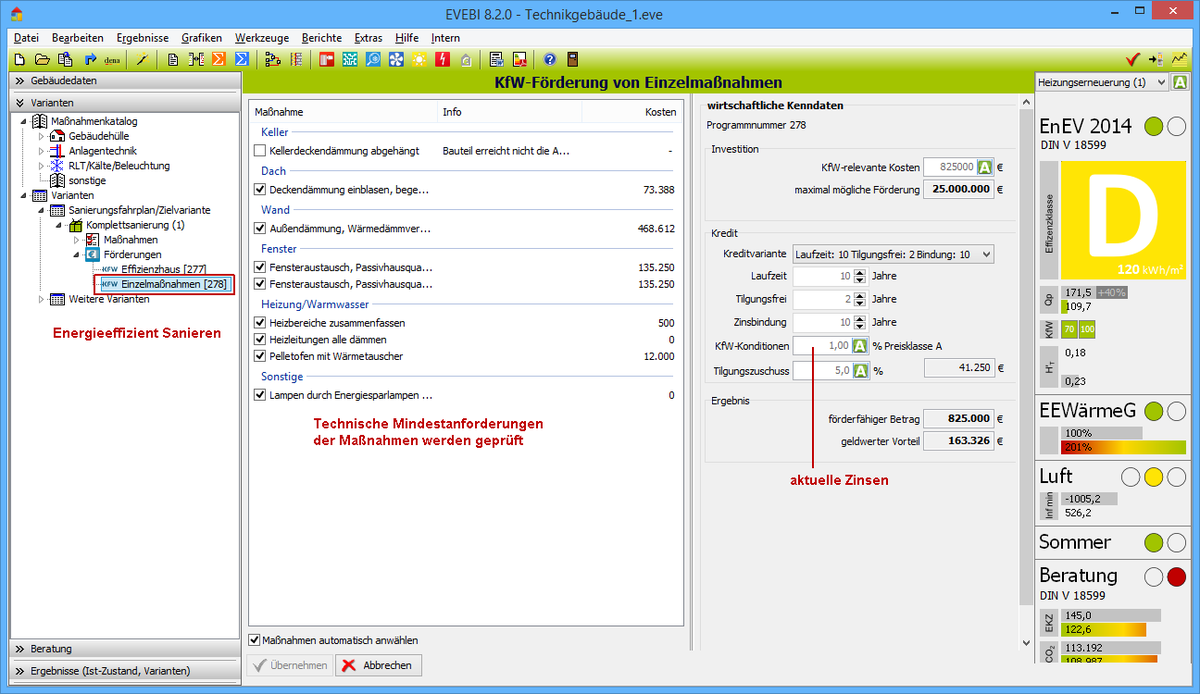Click the orange sigma toolbar icon
The height and width of the screenshot is (694, 1200).
click(x=218, y=59)
